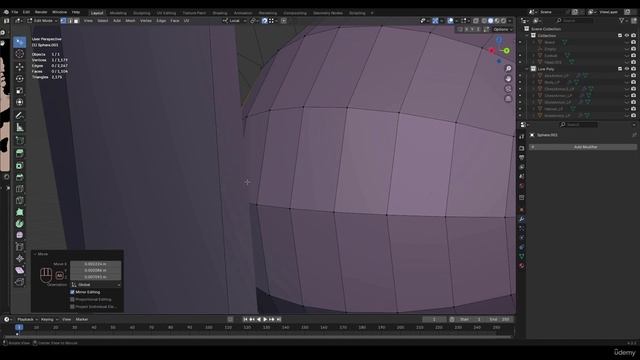Click the green Y axis gizmo
Image resolution: width=640 pixels, height=360 pixels.
pyautogui.click(x=507, y=51)
